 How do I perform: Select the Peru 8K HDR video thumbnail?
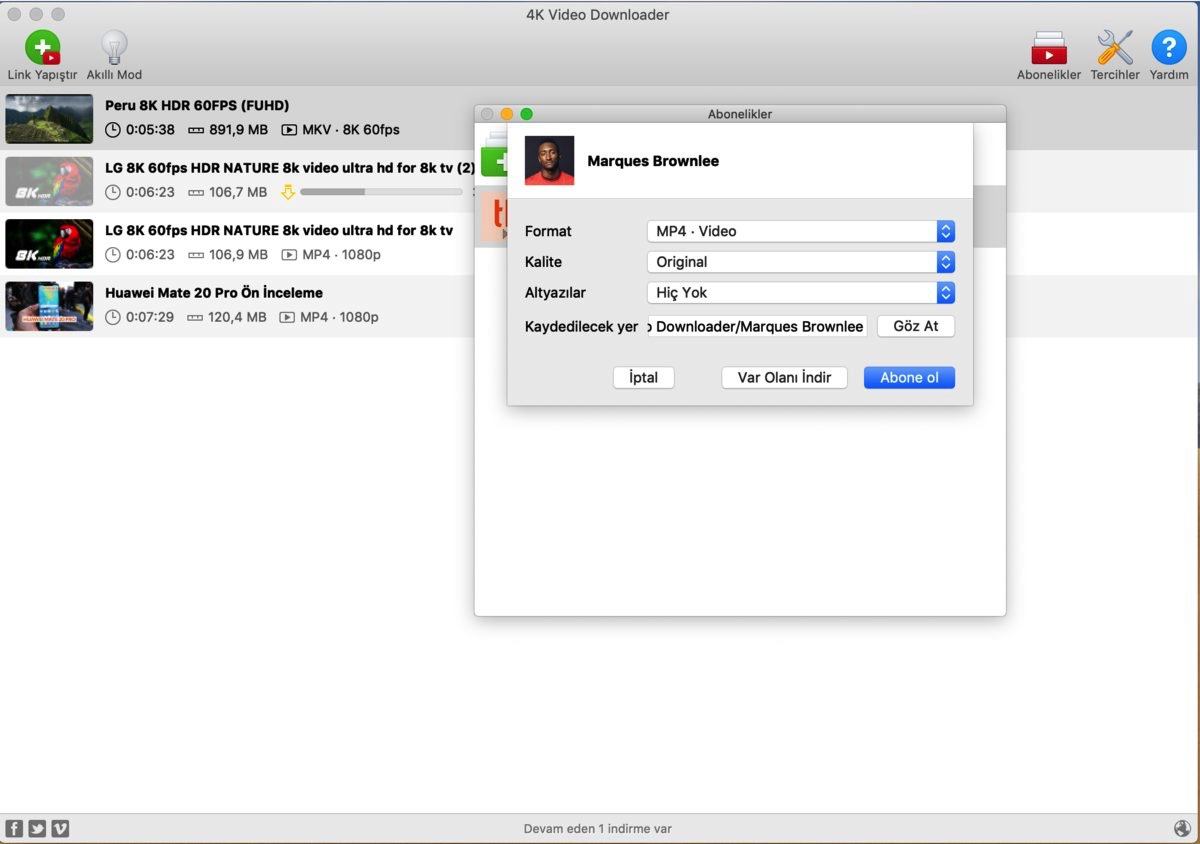49,119
